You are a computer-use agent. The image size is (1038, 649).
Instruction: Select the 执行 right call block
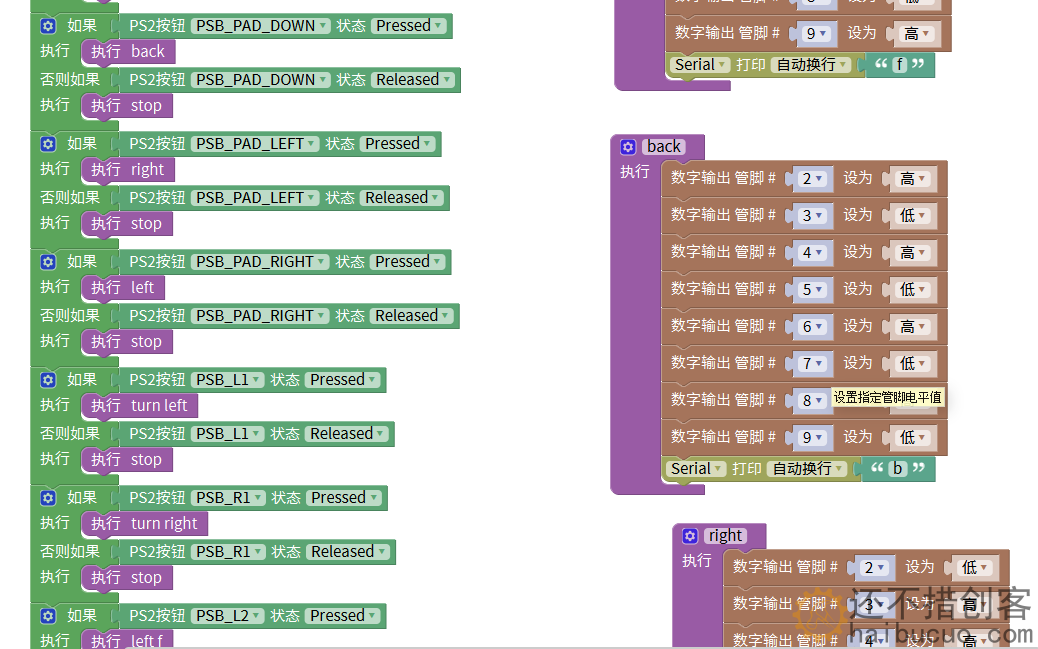click(x=128, y=170)
